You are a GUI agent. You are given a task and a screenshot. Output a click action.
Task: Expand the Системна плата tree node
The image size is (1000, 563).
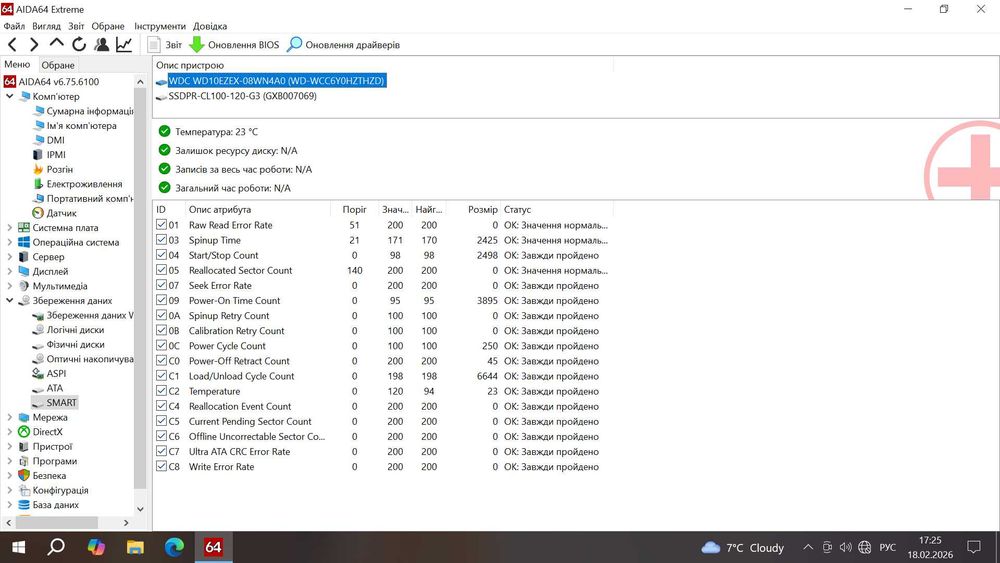(10, 228)
